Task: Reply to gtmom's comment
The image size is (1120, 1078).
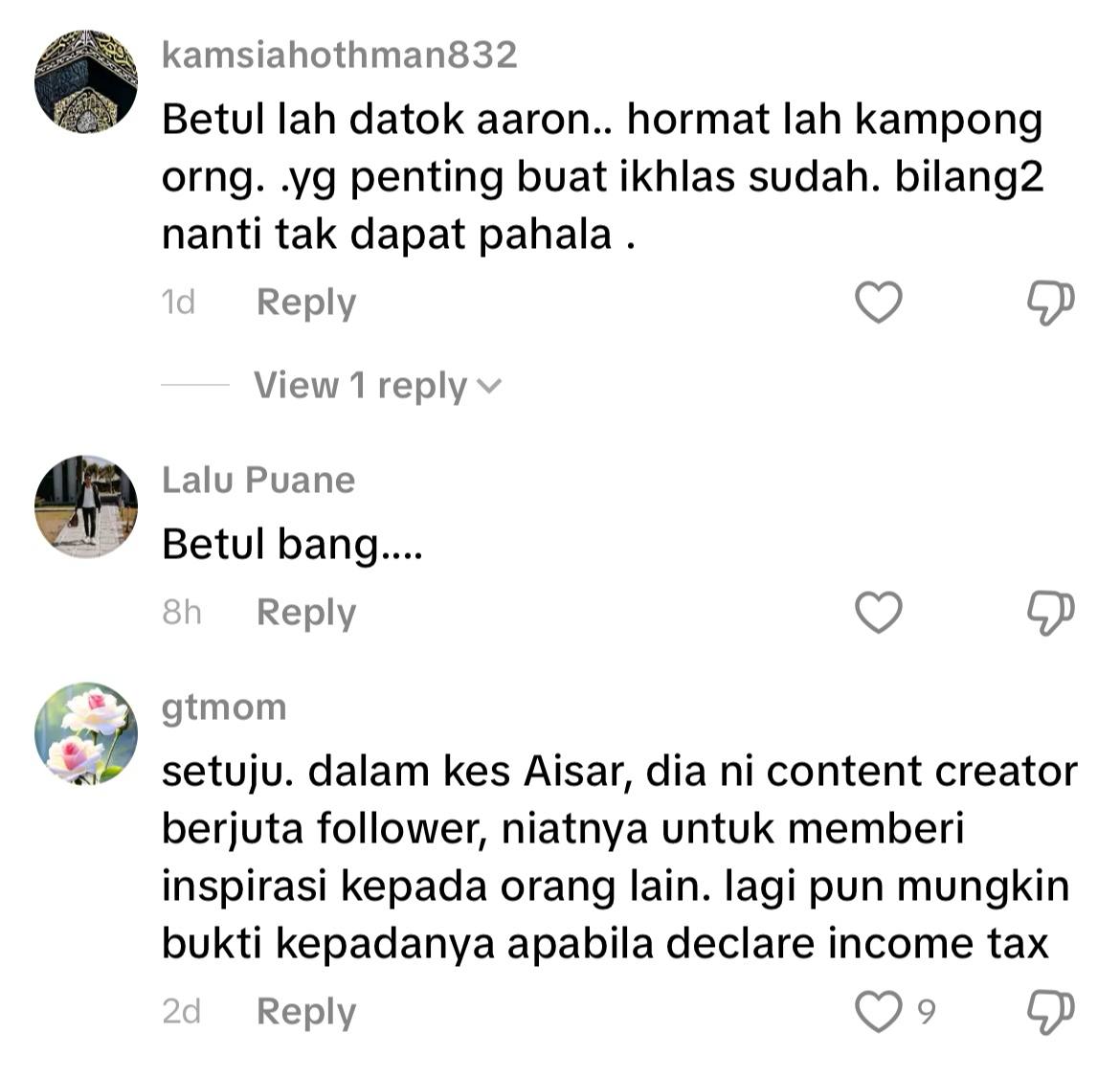Action: tap(305, 1012)
